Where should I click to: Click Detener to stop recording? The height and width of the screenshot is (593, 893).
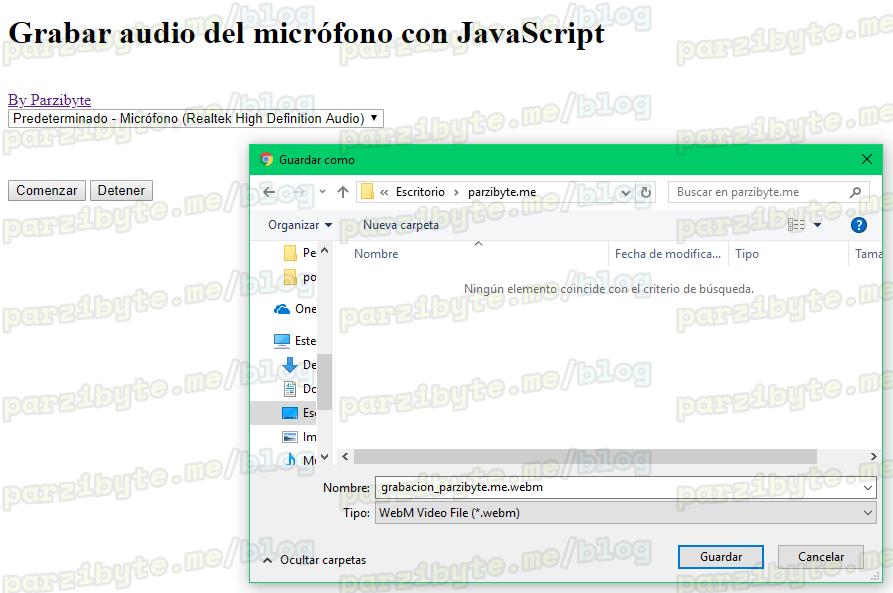tap(121, 190)
